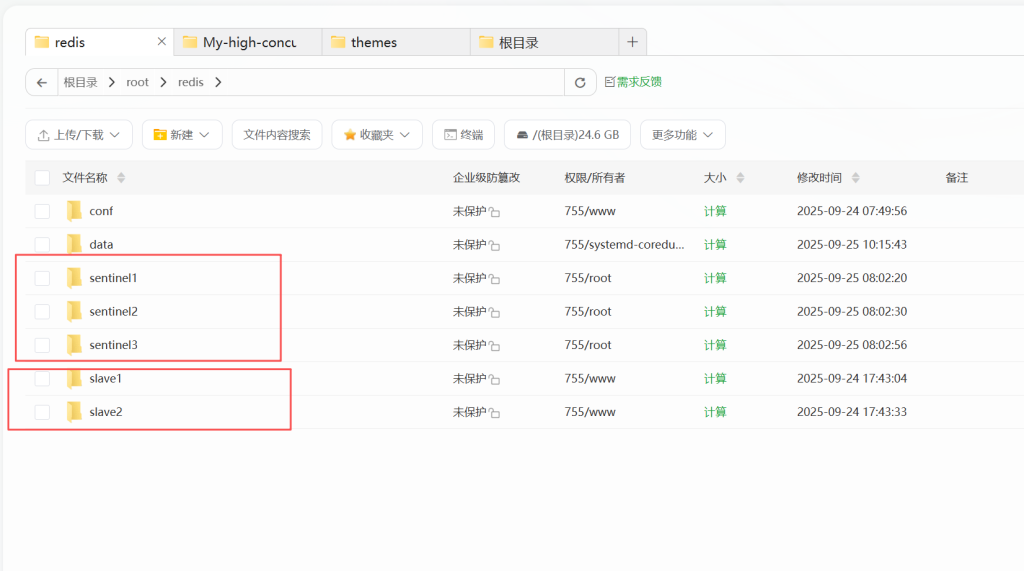Switch to the My-high-concu tab

click(x=248, y=42)
